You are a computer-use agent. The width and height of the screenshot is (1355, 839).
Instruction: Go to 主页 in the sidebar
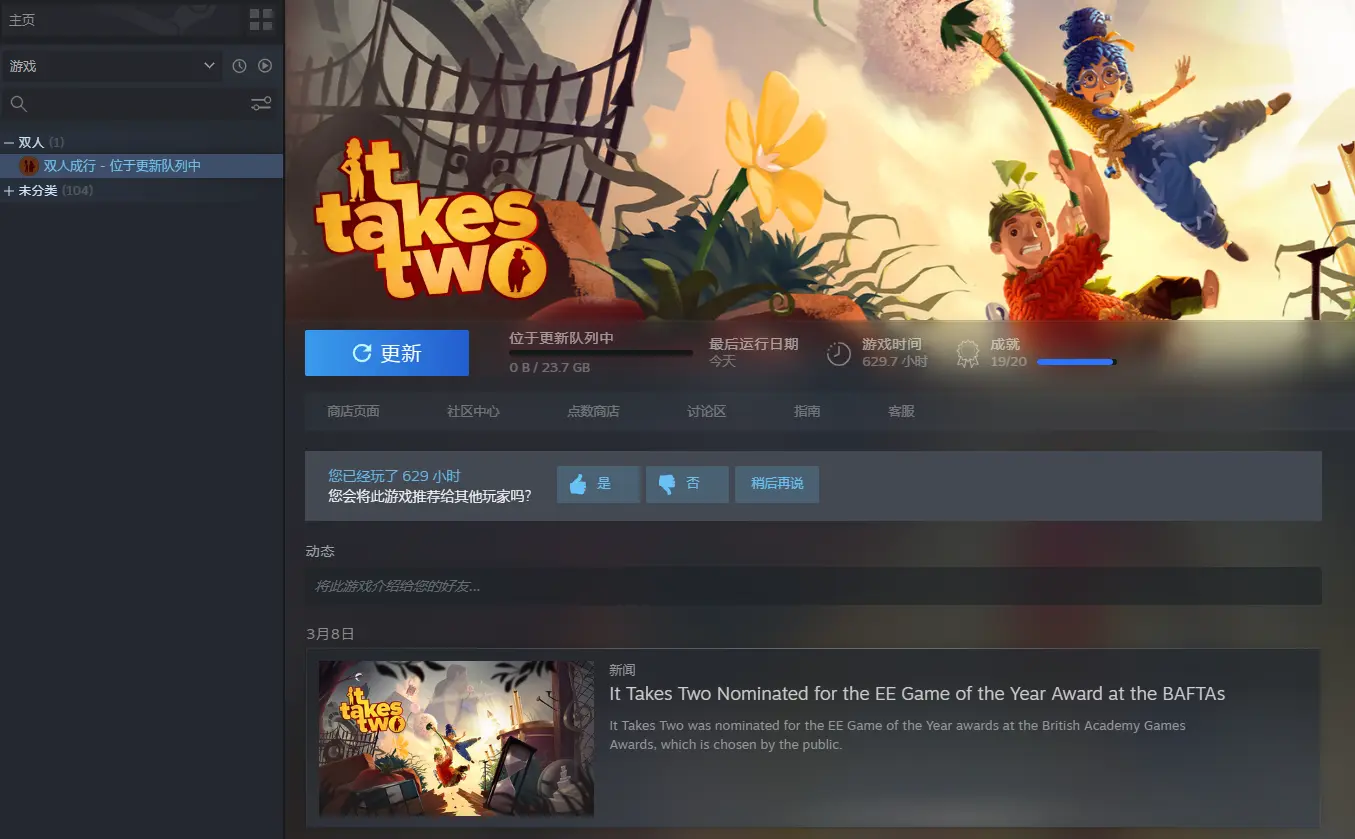22,20
